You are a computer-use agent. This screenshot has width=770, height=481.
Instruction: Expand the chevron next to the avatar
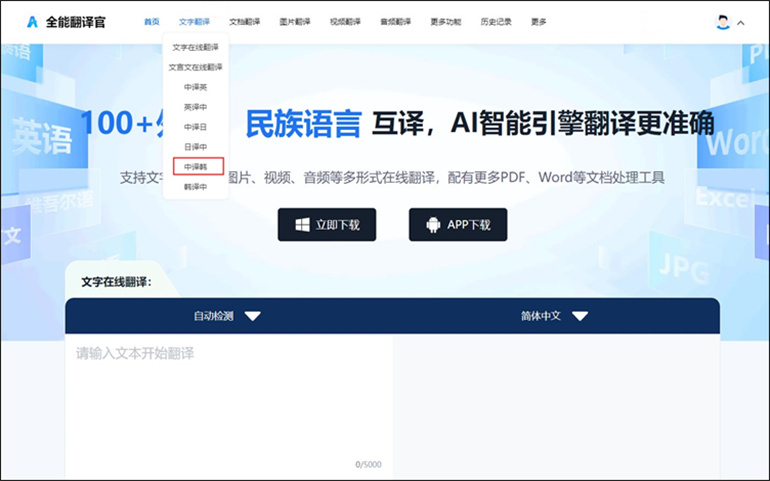click(x=741, y=23)
